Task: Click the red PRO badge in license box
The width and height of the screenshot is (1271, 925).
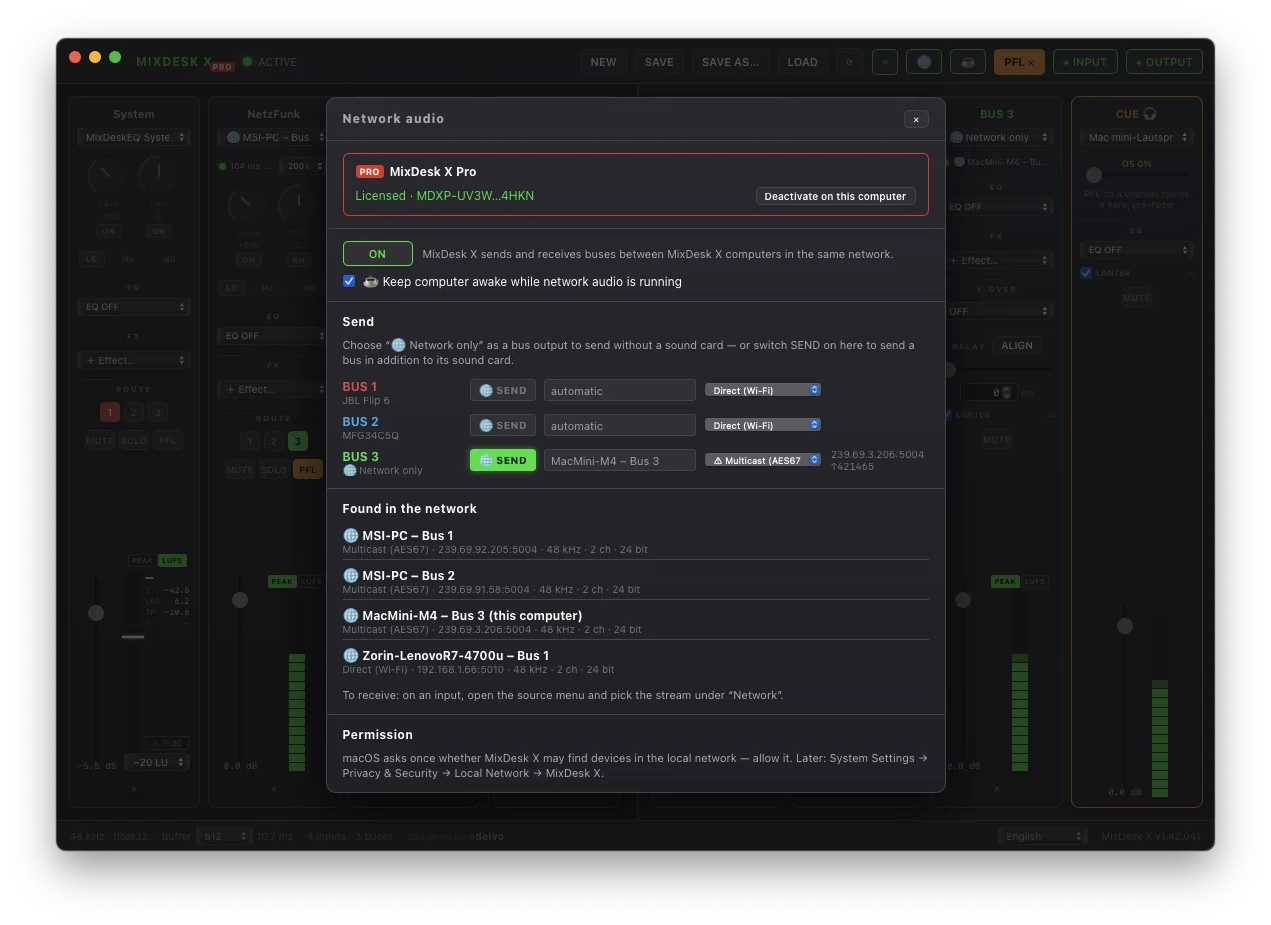Action: 369,172
